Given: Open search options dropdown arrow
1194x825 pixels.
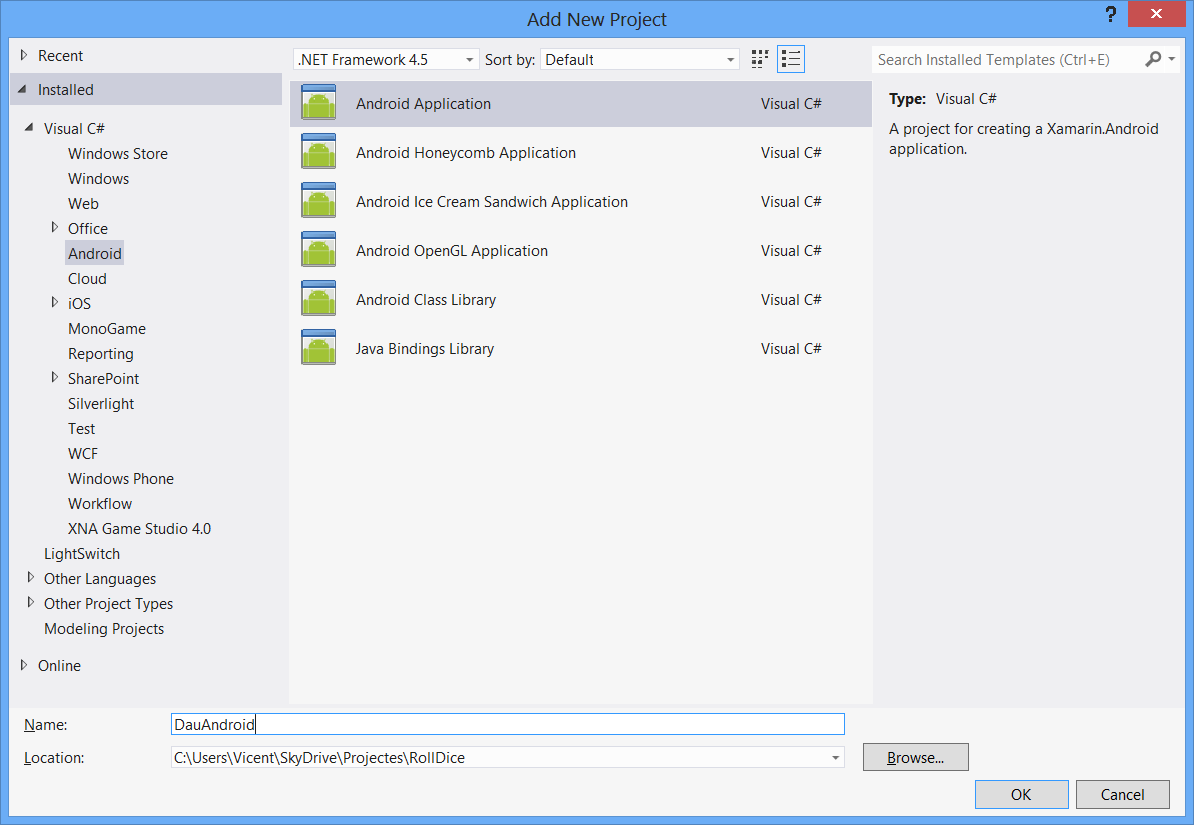Looking at the screenshot, I should 1171,59.
